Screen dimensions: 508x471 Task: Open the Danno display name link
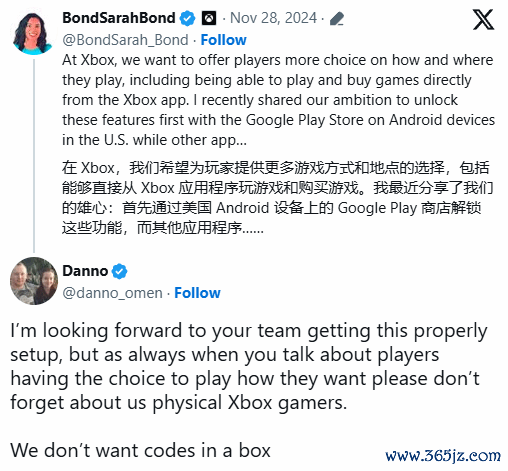pyautogui.click(x=85, y=271)
